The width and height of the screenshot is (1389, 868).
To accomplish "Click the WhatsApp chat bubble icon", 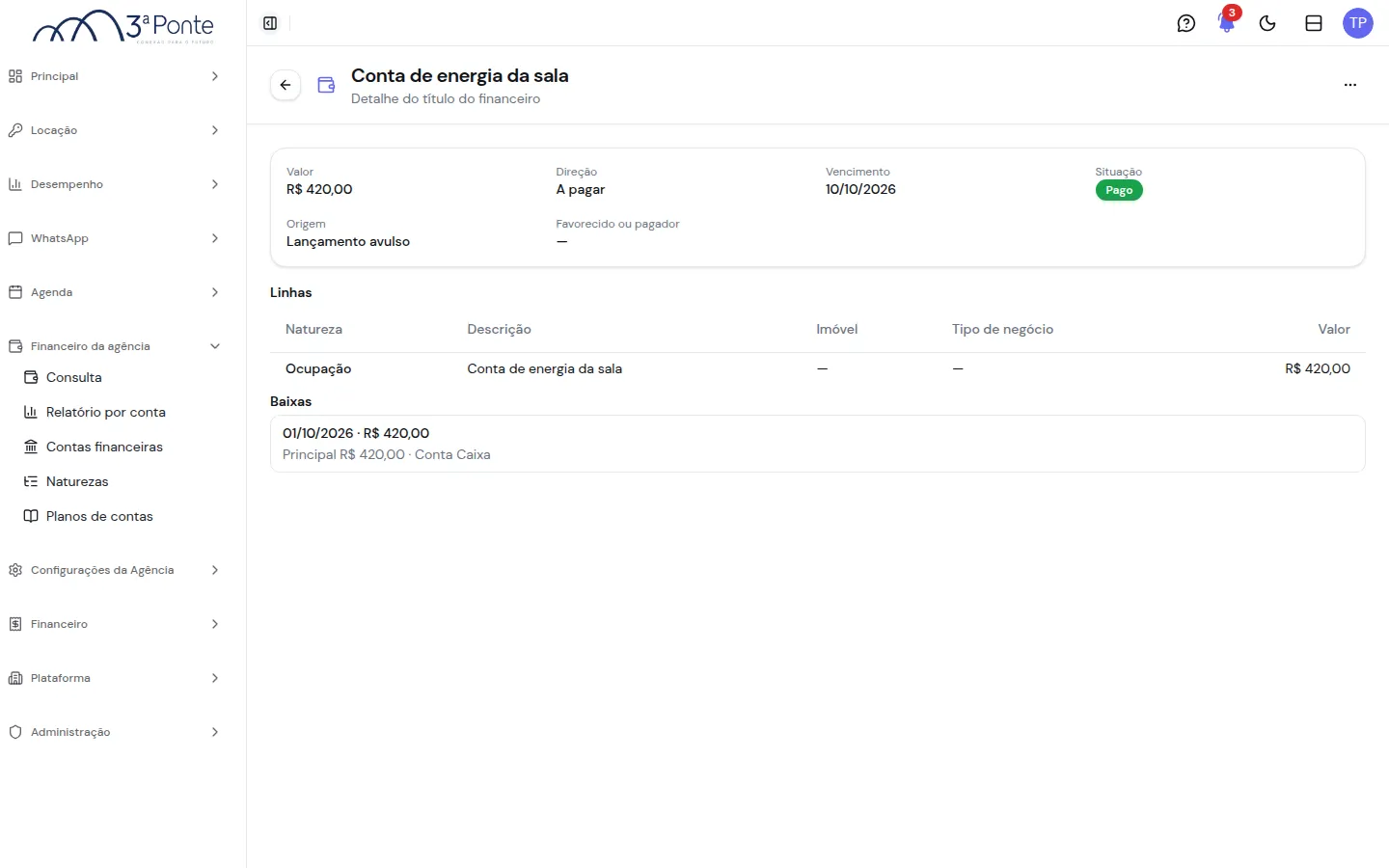I will pos(15,238).
